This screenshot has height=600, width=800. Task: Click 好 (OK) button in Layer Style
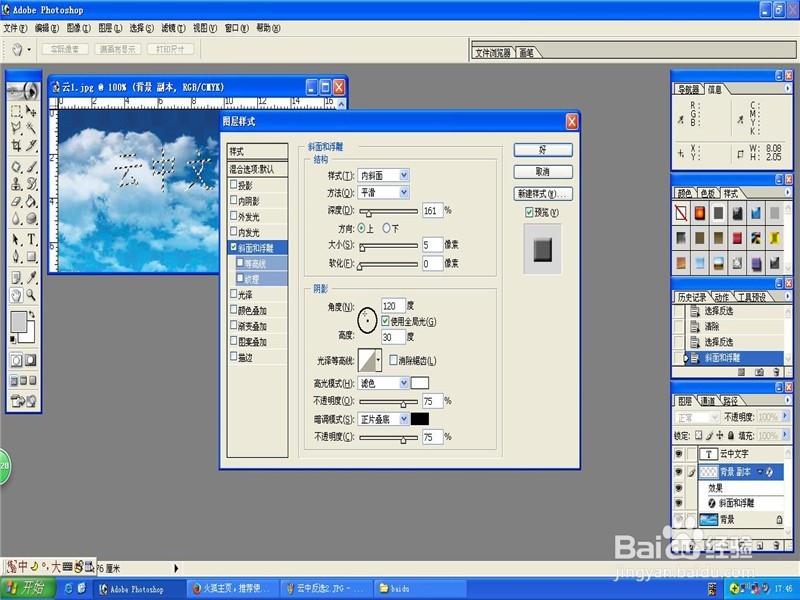pyautogui.click(x=543, y=150)
